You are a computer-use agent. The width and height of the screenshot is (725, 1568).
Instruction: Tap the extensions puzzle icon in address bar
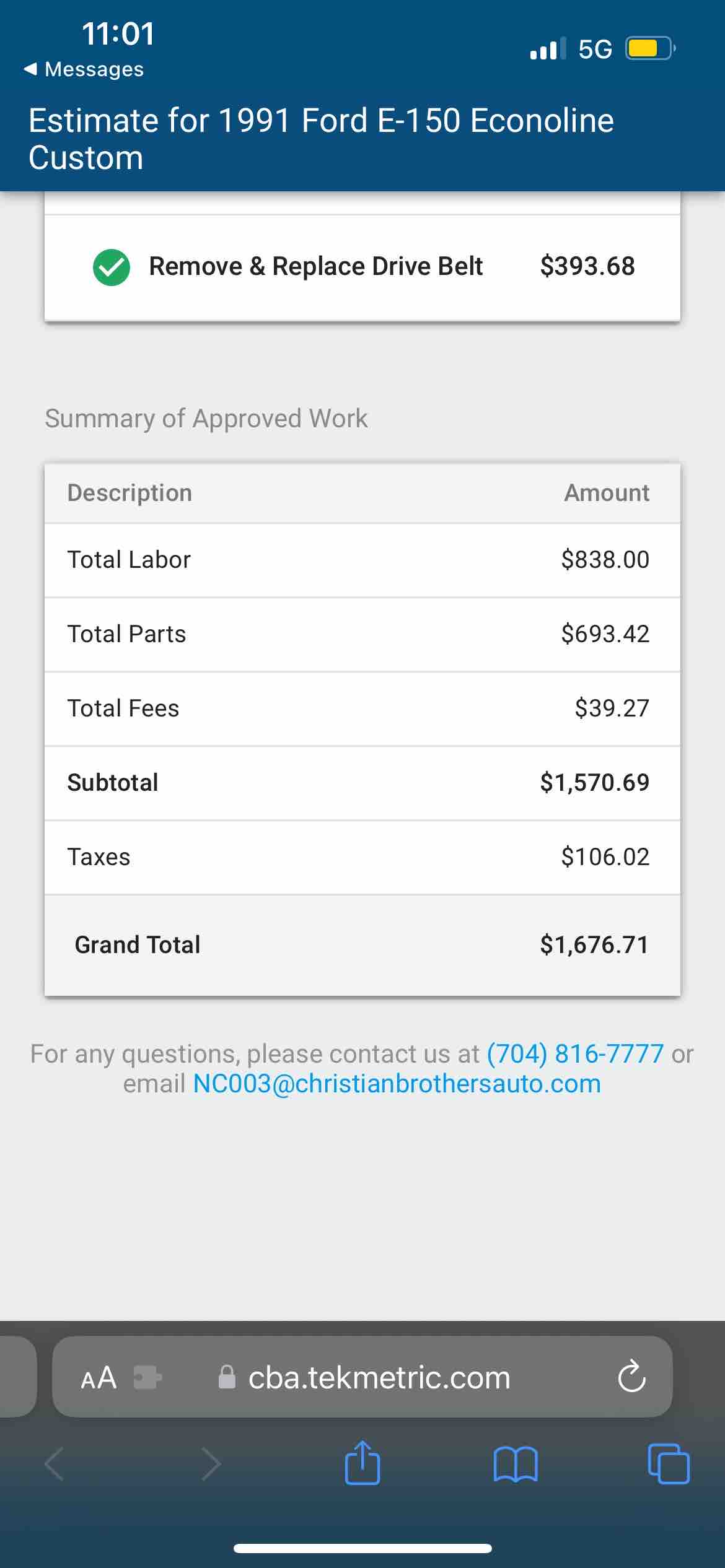click(x=147, y=1377)
